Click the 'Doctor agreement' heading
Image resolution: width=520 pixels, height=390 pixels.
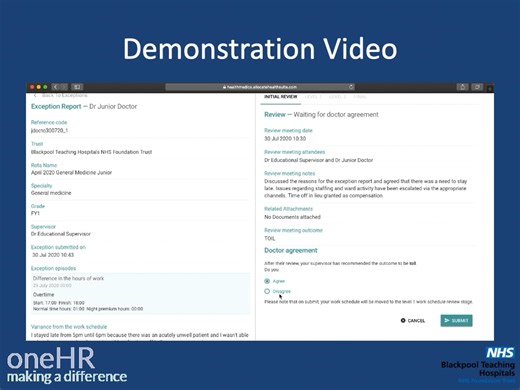pyautogui.click(x=291, y=250)
